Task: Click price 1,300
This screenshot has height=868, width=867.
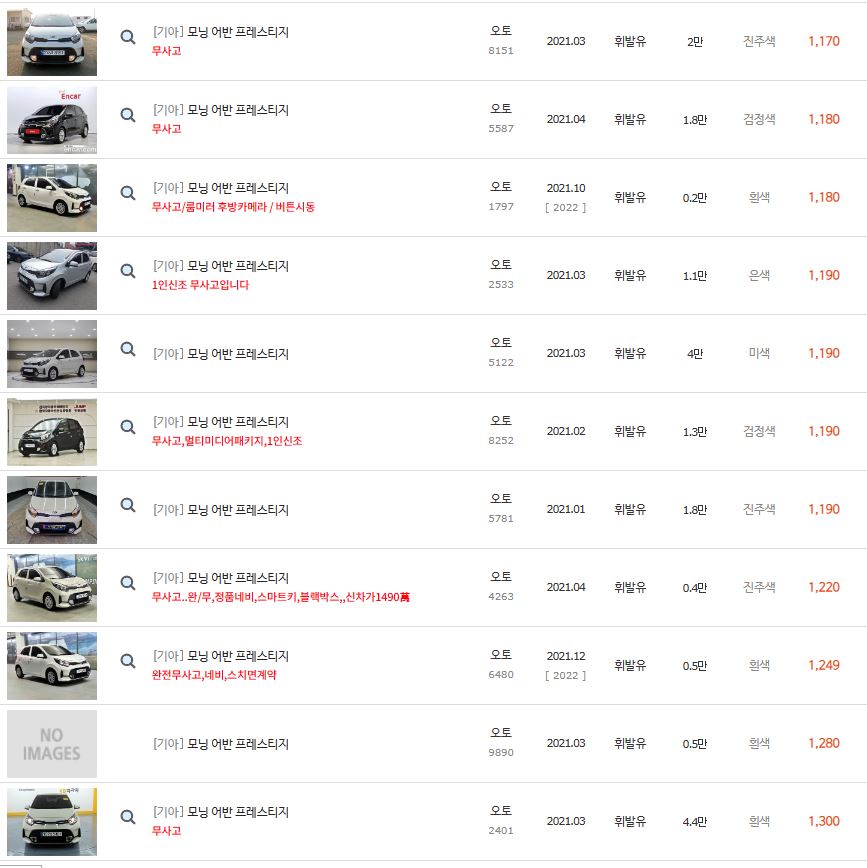Action: click(824, 822)
